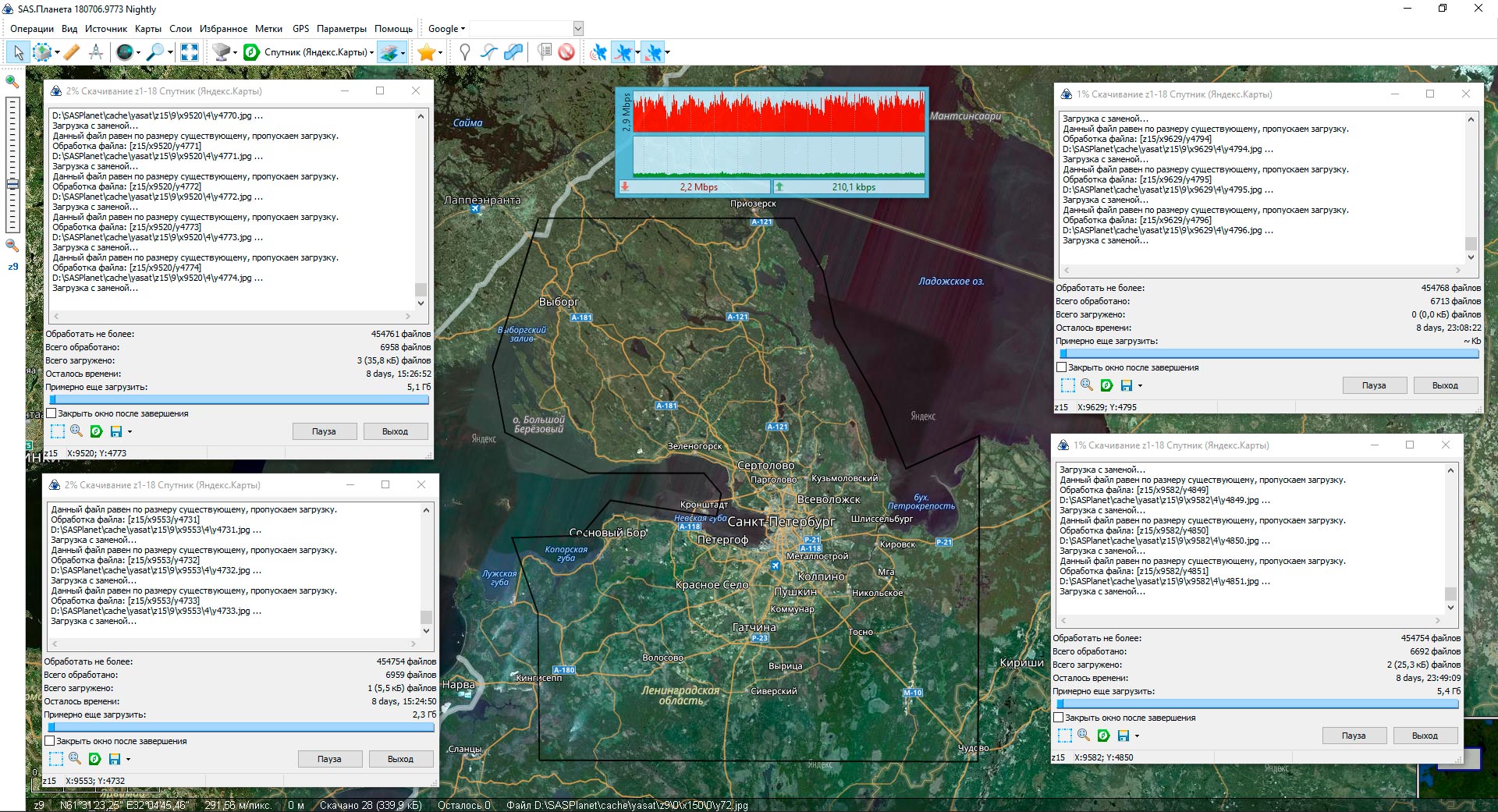Tick close-window checkbox in bottom-left download window
This screenshot has width=1498, height=812.
point(50,741)
